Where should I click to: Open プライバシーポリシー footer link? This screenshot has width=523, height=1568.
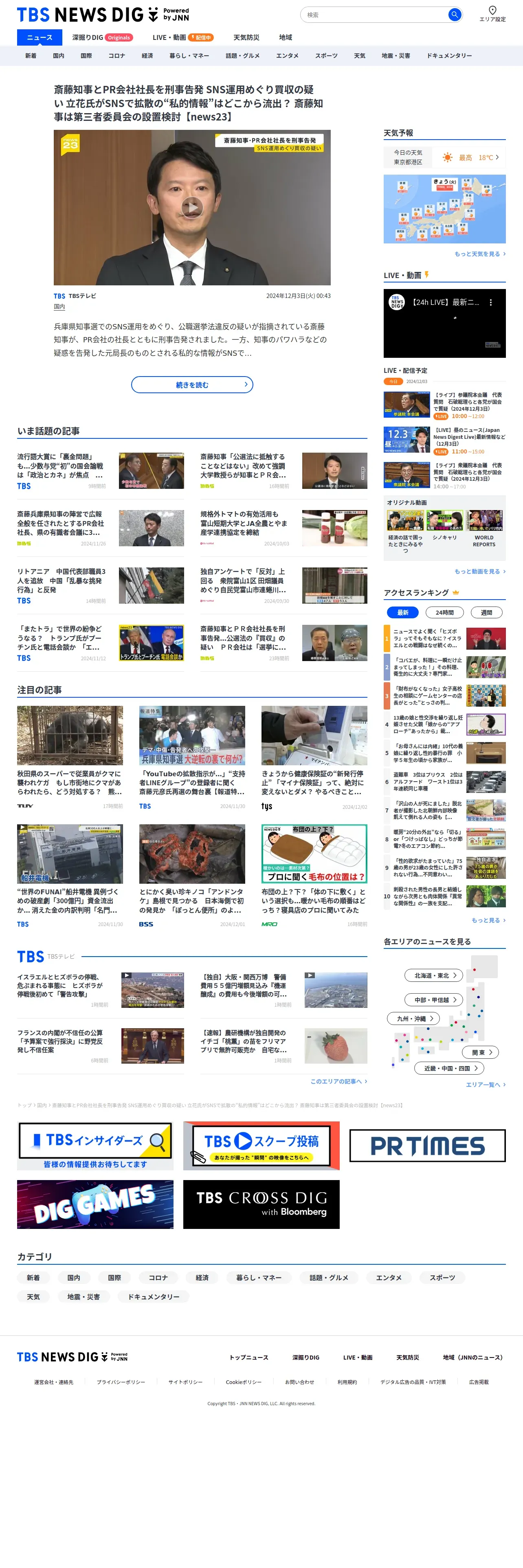tap(121, 1382)
